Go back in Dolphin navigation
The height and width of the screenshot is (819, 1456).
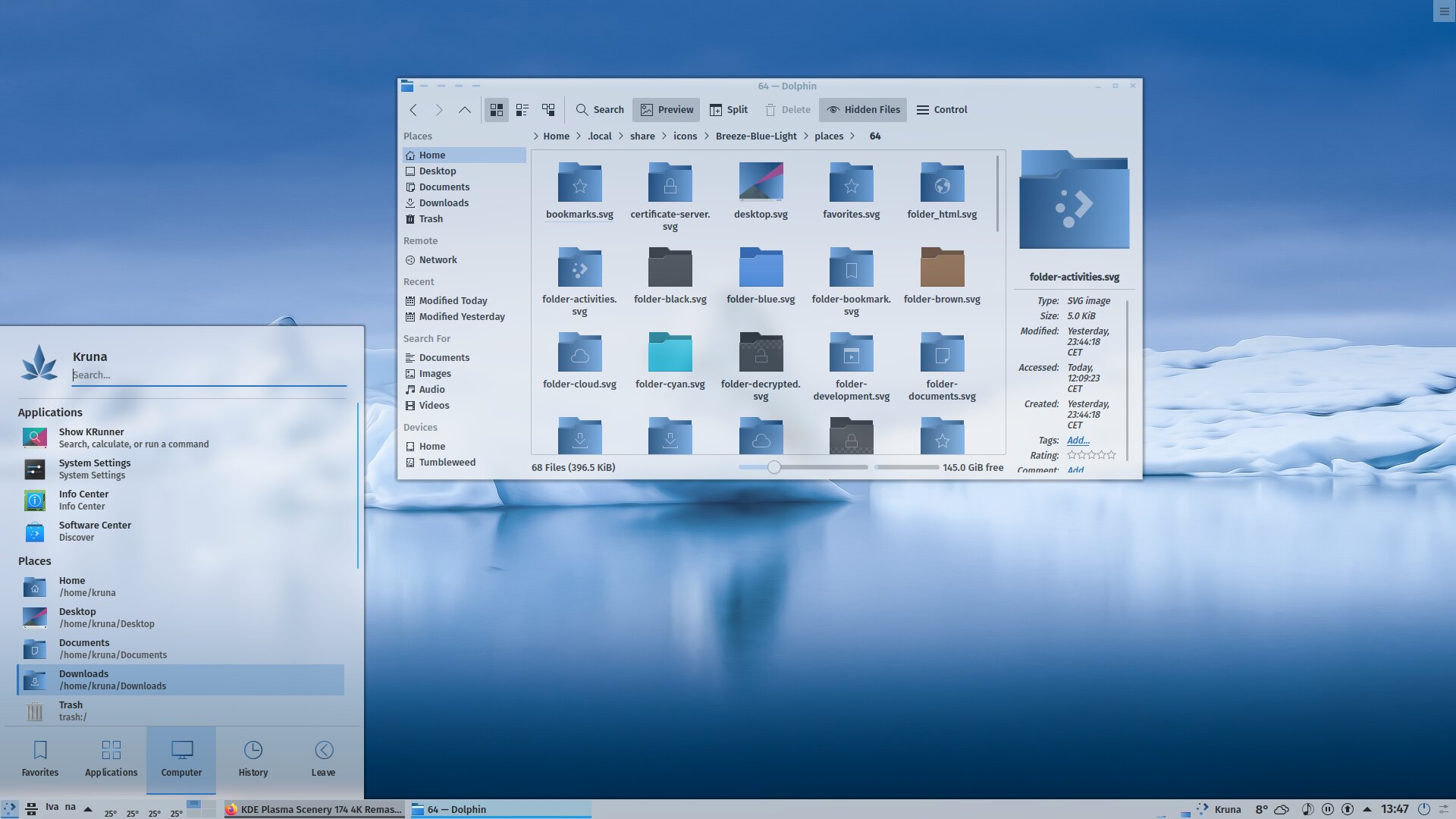pos(413,110)
